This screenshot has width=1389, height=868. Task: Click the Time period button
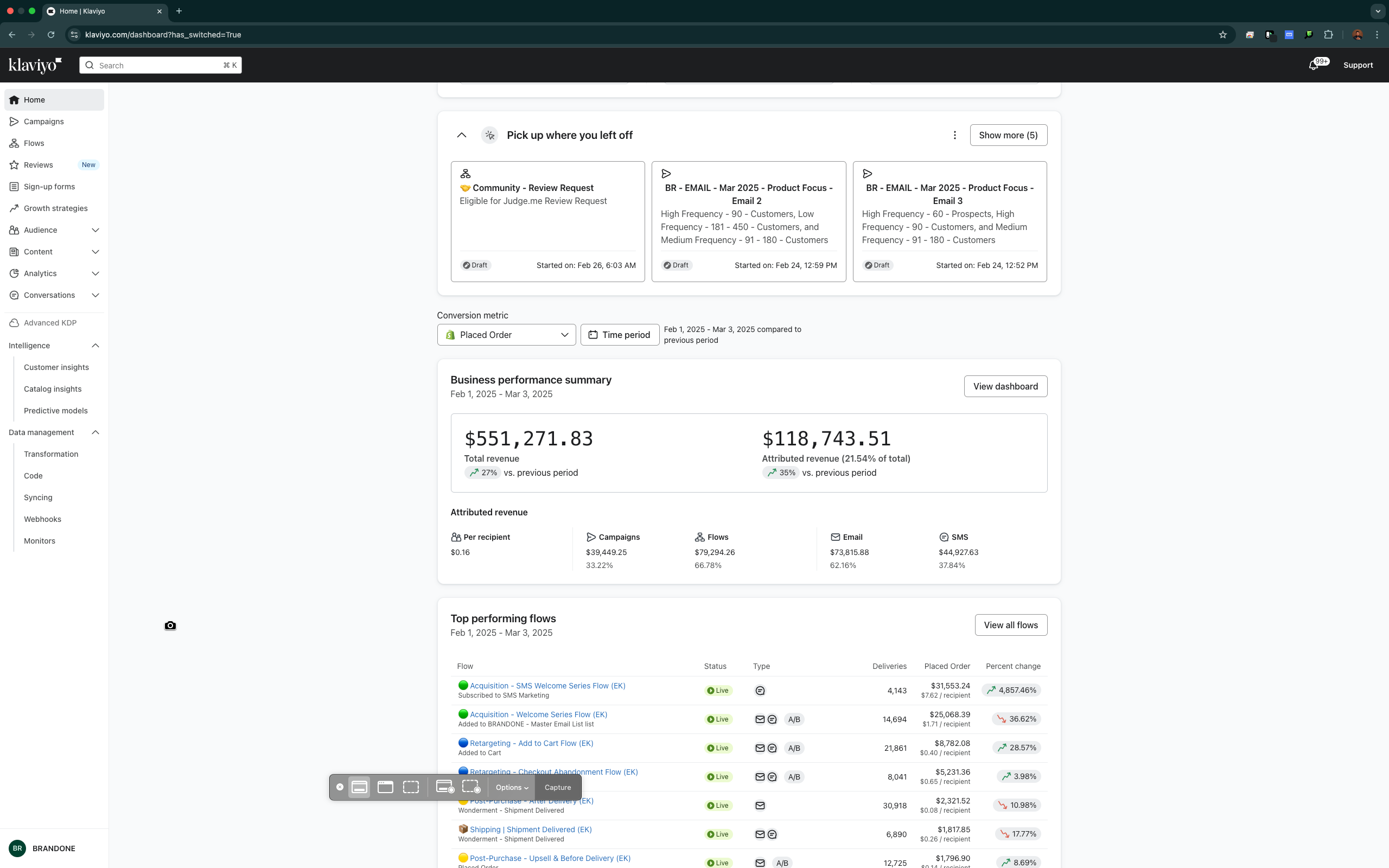click(x=619, y=335)
